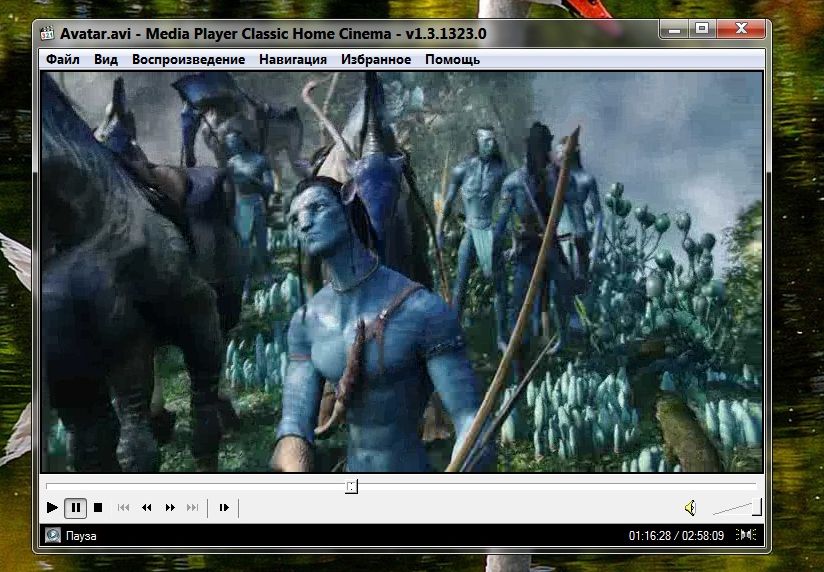Click the elapsed time display in status bar
The width and height of the screenshot is (824, 572).
[x=649, y=536]
